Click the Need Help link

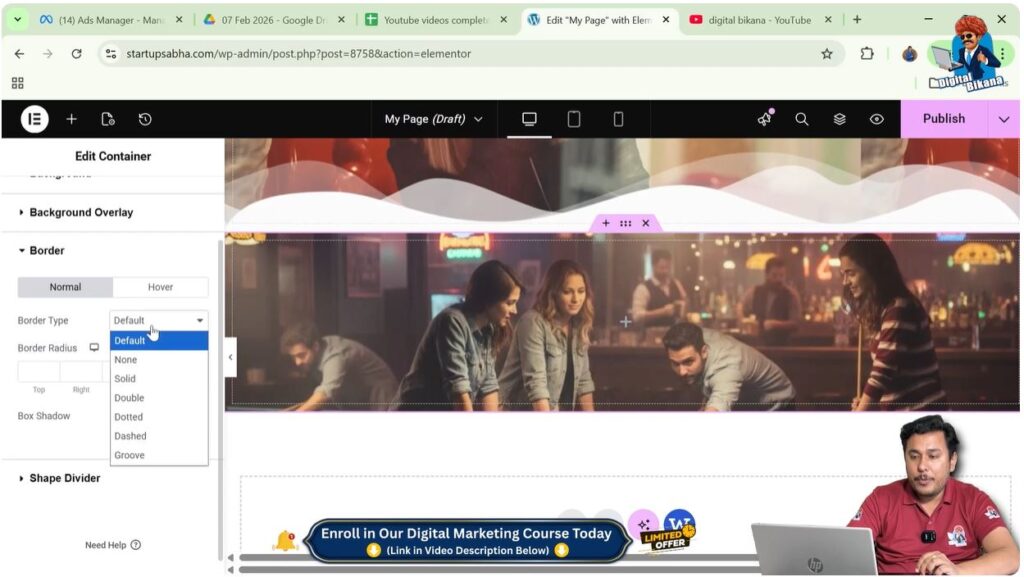click(112, 545)
